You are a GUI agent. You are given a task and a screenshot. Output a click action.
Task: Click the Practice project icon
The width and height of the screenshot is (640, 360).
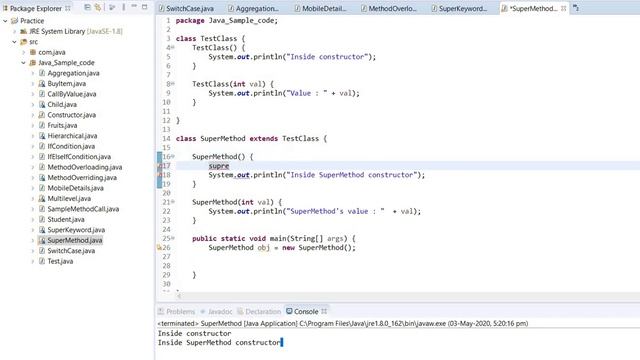(15, 21)
